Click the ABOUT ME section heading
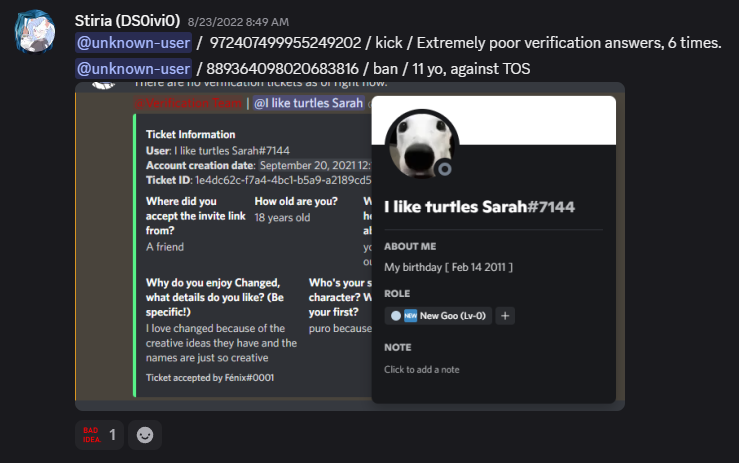This screenshot has height=463, width=739. (410, 247)
